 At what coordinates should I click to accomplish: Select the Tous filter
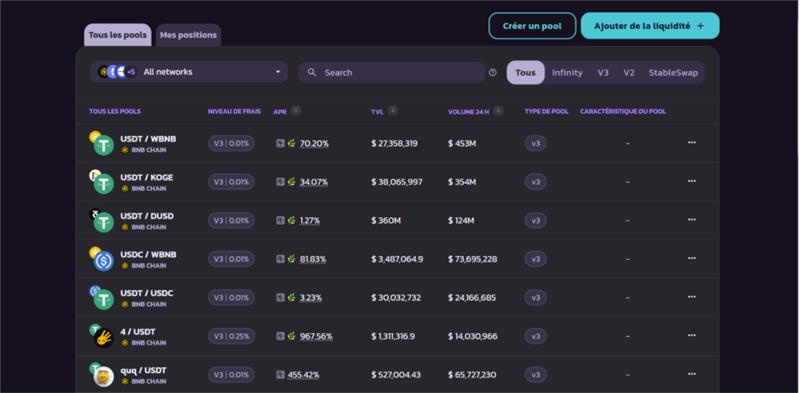click(x=526, y=72)
